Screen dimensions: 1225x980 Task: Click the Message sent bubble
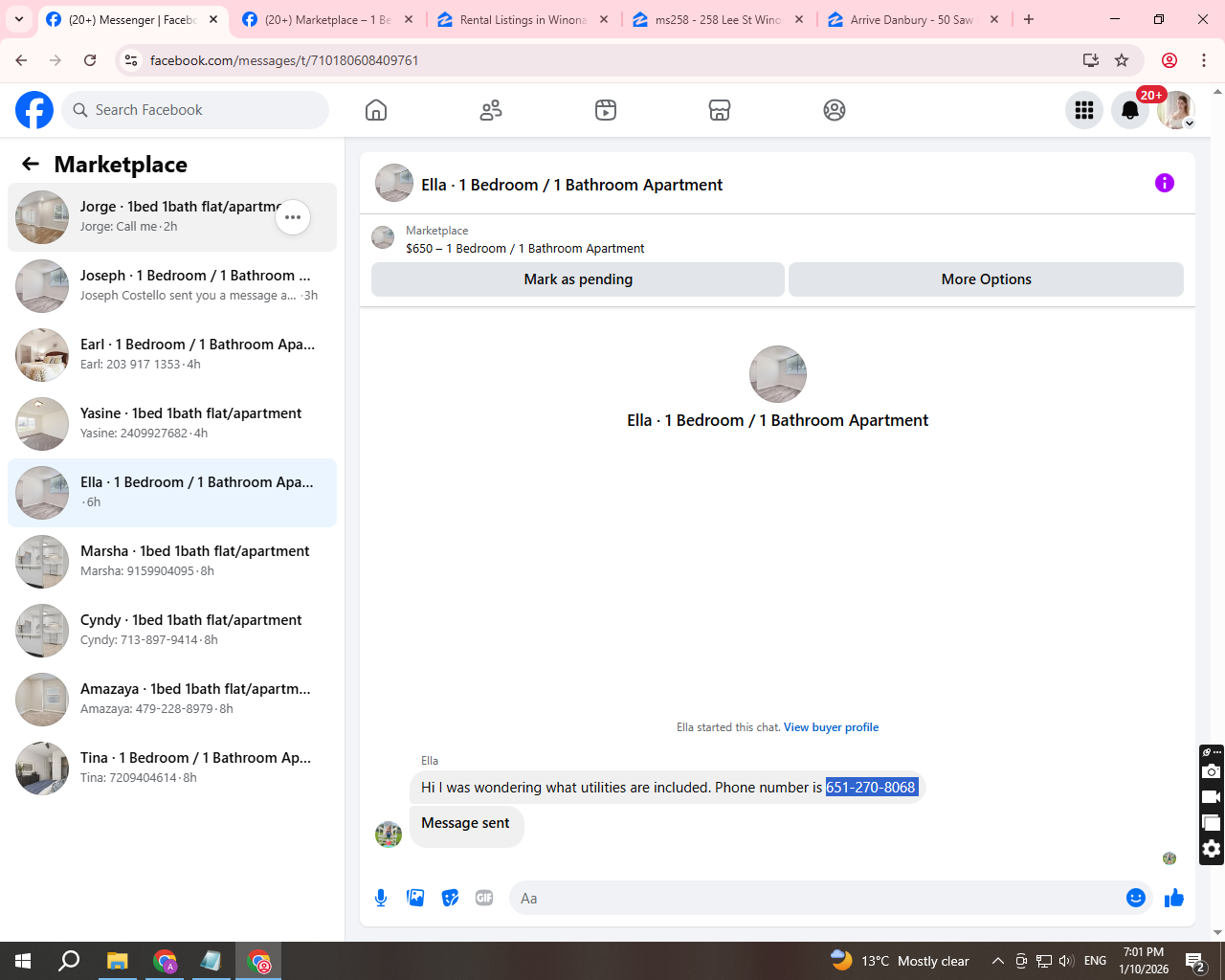[x=466, y=824]
